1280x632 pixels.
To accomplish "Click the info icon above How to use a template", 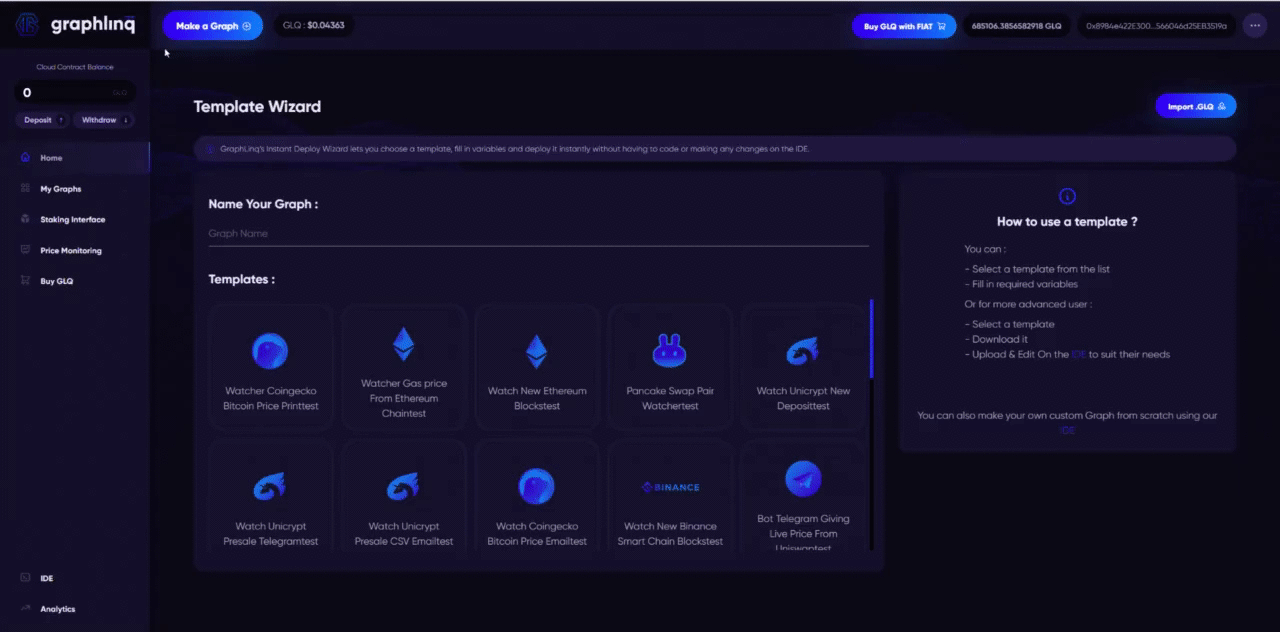I will point(1067,197).
